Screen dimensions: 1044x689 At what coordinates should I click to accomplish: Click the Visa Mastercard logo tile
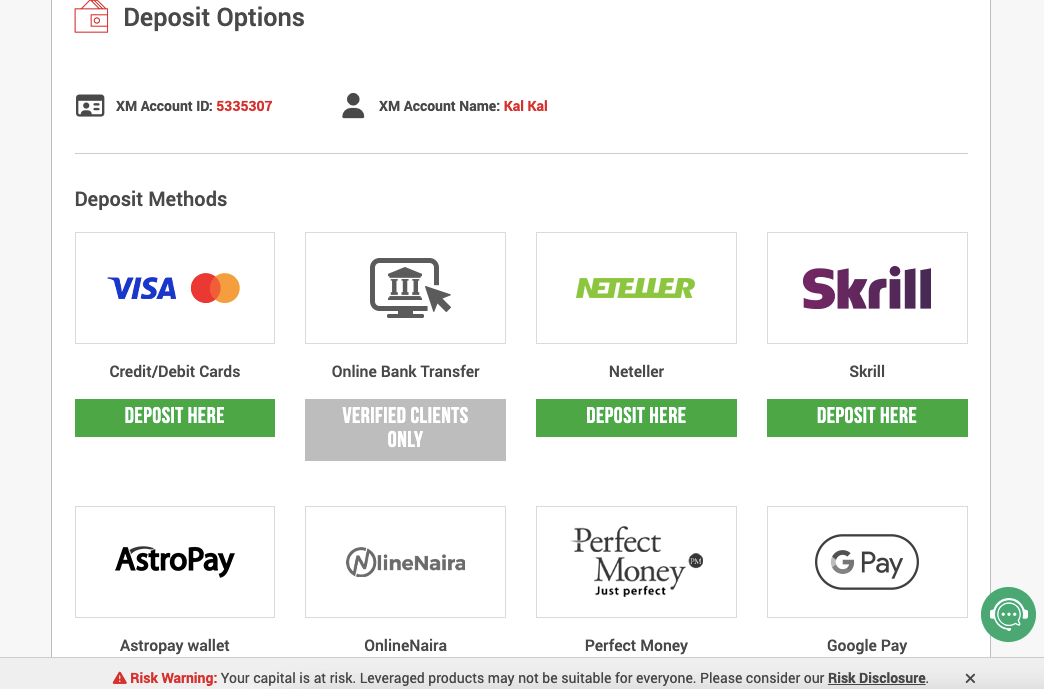[x=174, y=288]
